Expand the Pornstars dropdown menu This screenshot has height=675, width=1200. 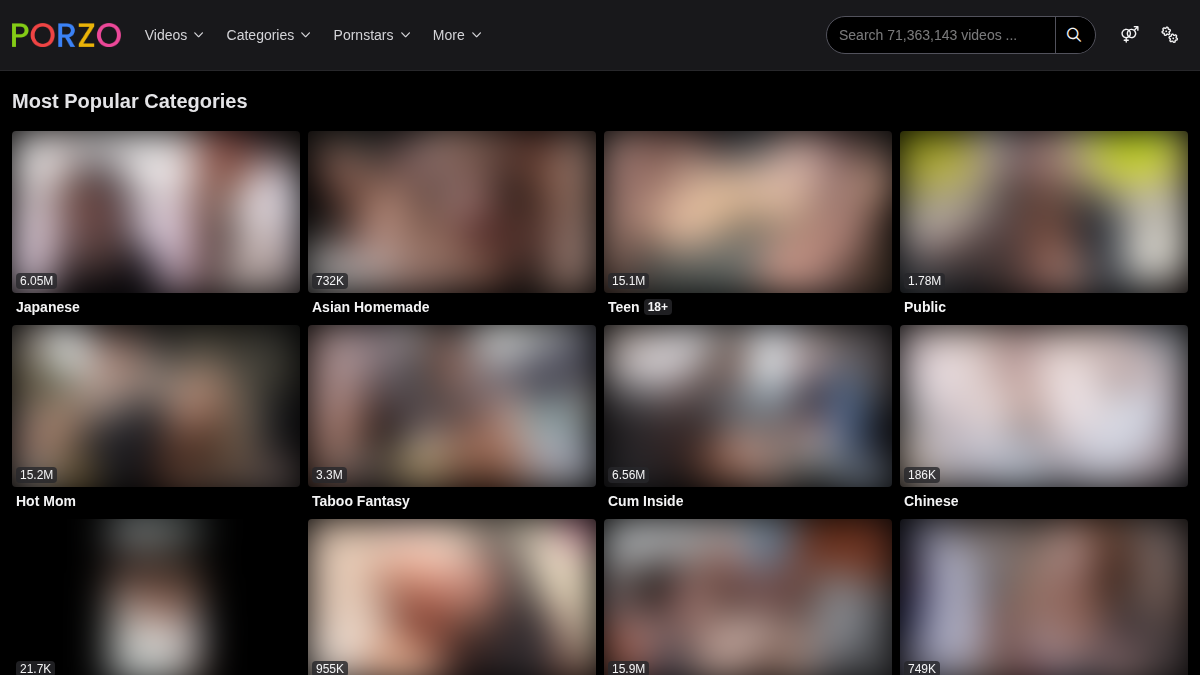[x=372, y=35]
